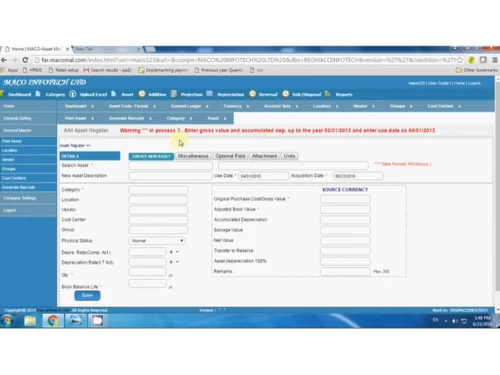Click the Search Asset input field
Screen dimensions: 500x375
click(170, 165)
